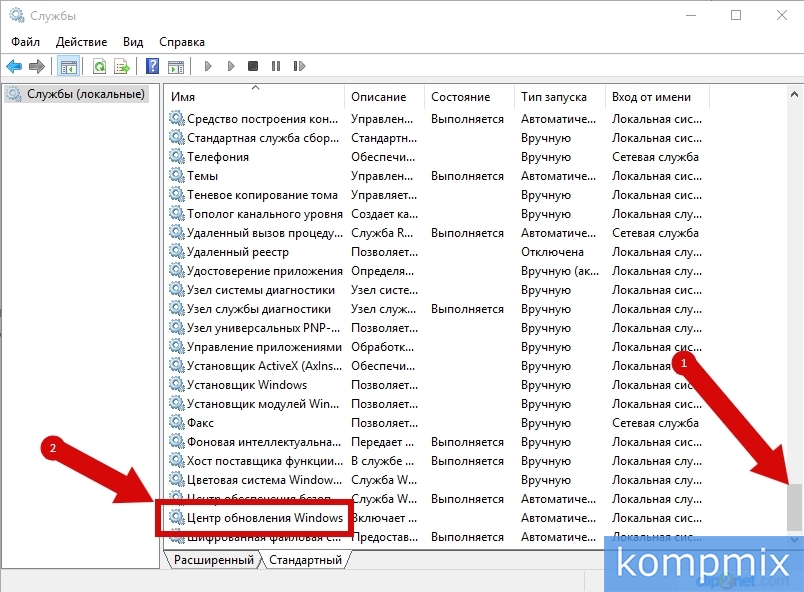Viewport: 804px width, 592px height.
Task: Click the Properties pane toolbar icon
Action: (x=175, y=66)
